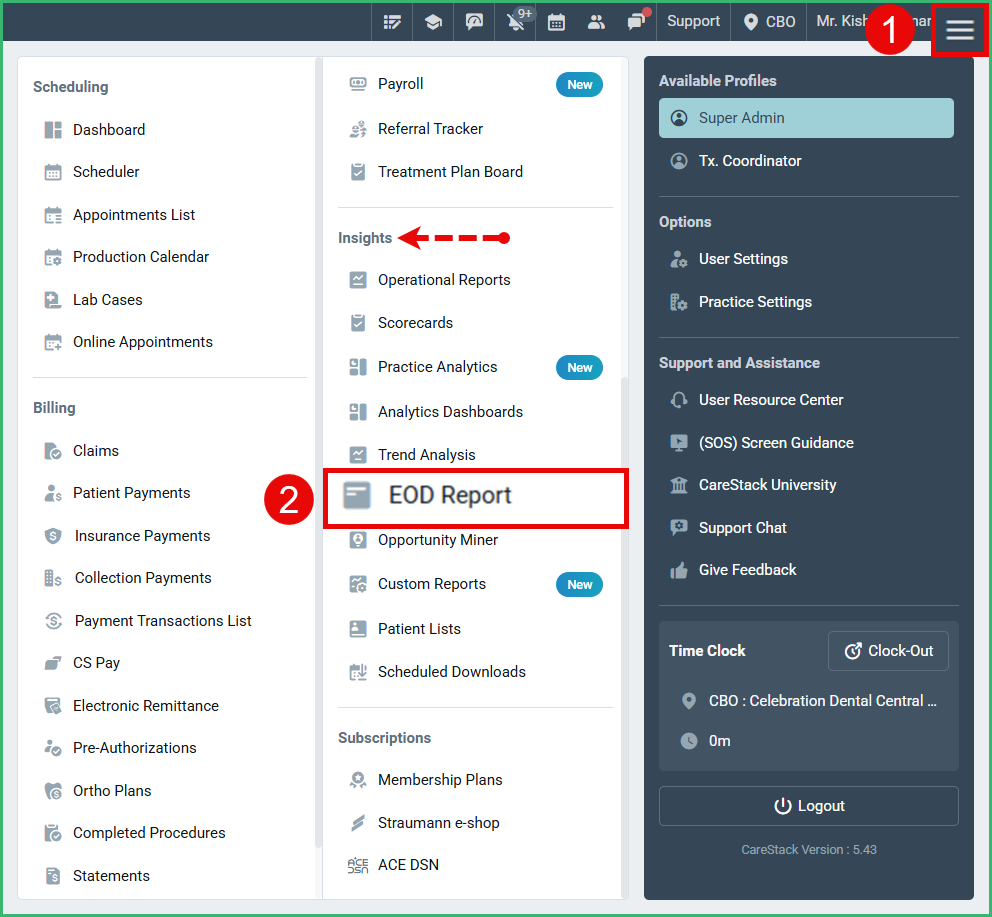Click the ACE DSN logo icon
The height and width of the screenshot is (917, 992).
click(x=358, y=865)
